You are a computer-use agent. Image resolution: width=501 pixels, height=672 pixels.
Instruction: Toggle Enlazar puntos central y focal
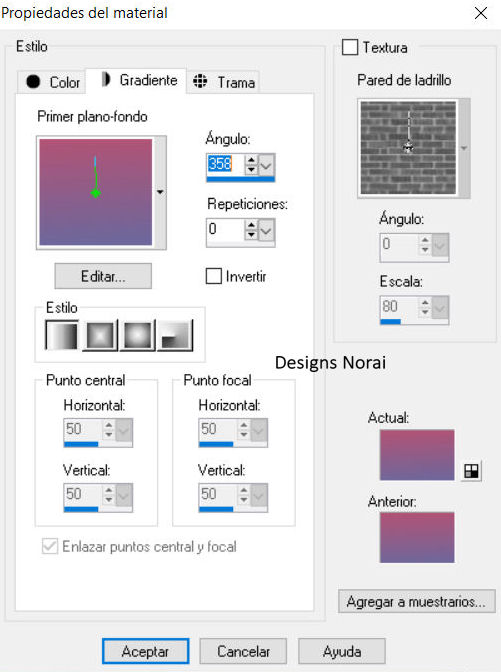tap(50, 546)
